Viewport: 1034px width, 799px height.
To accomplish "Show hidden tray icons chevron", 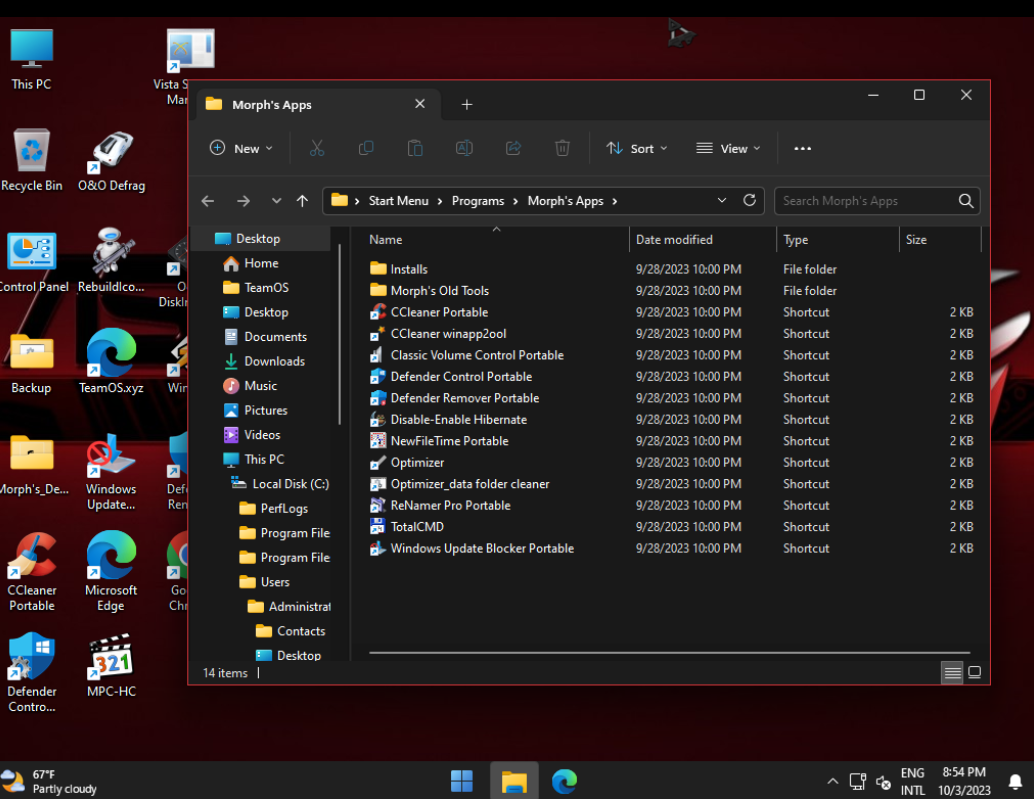I will (x=833, y=781).
